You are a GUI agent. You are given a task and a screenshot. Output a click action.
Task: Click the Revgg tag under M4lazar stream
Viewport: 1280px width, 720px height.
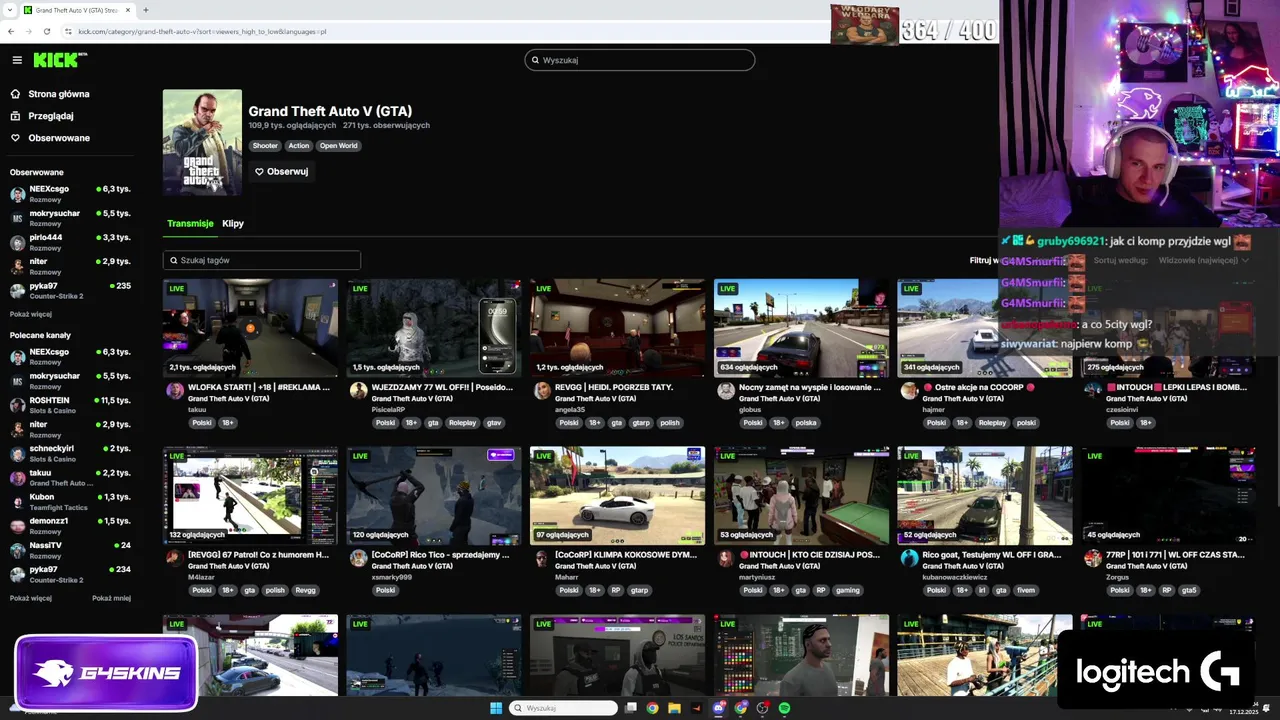pos(306,590)
